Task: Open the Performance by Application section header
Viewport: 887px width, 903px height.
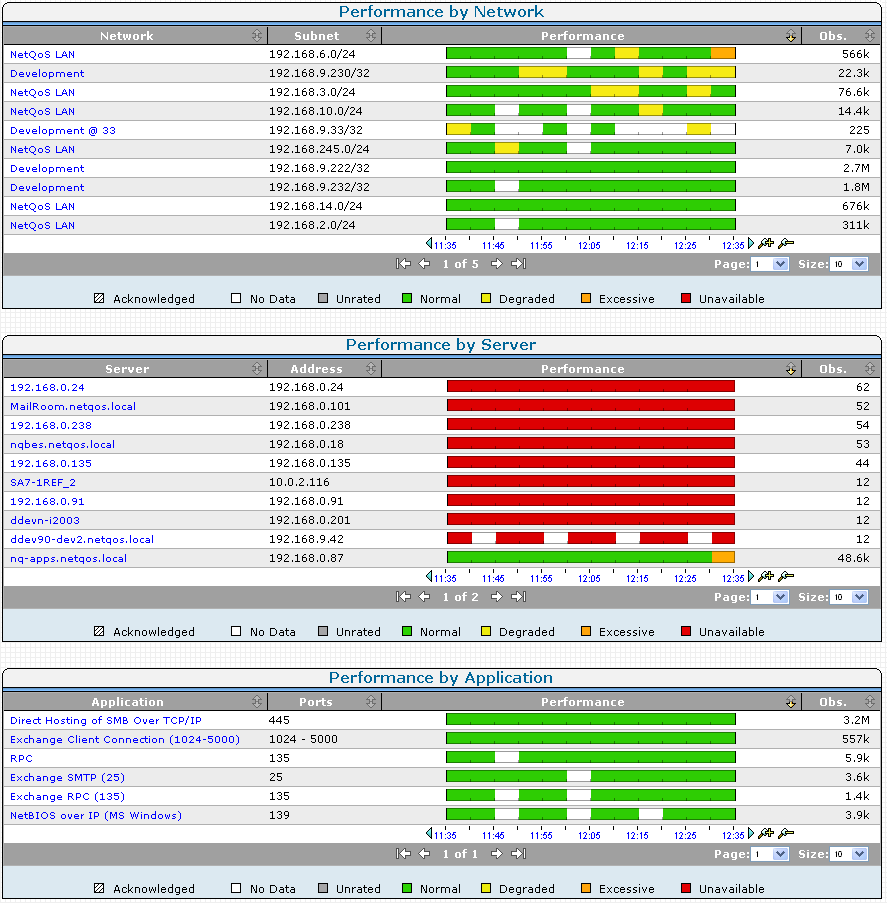Action: [x=442, y=677]
